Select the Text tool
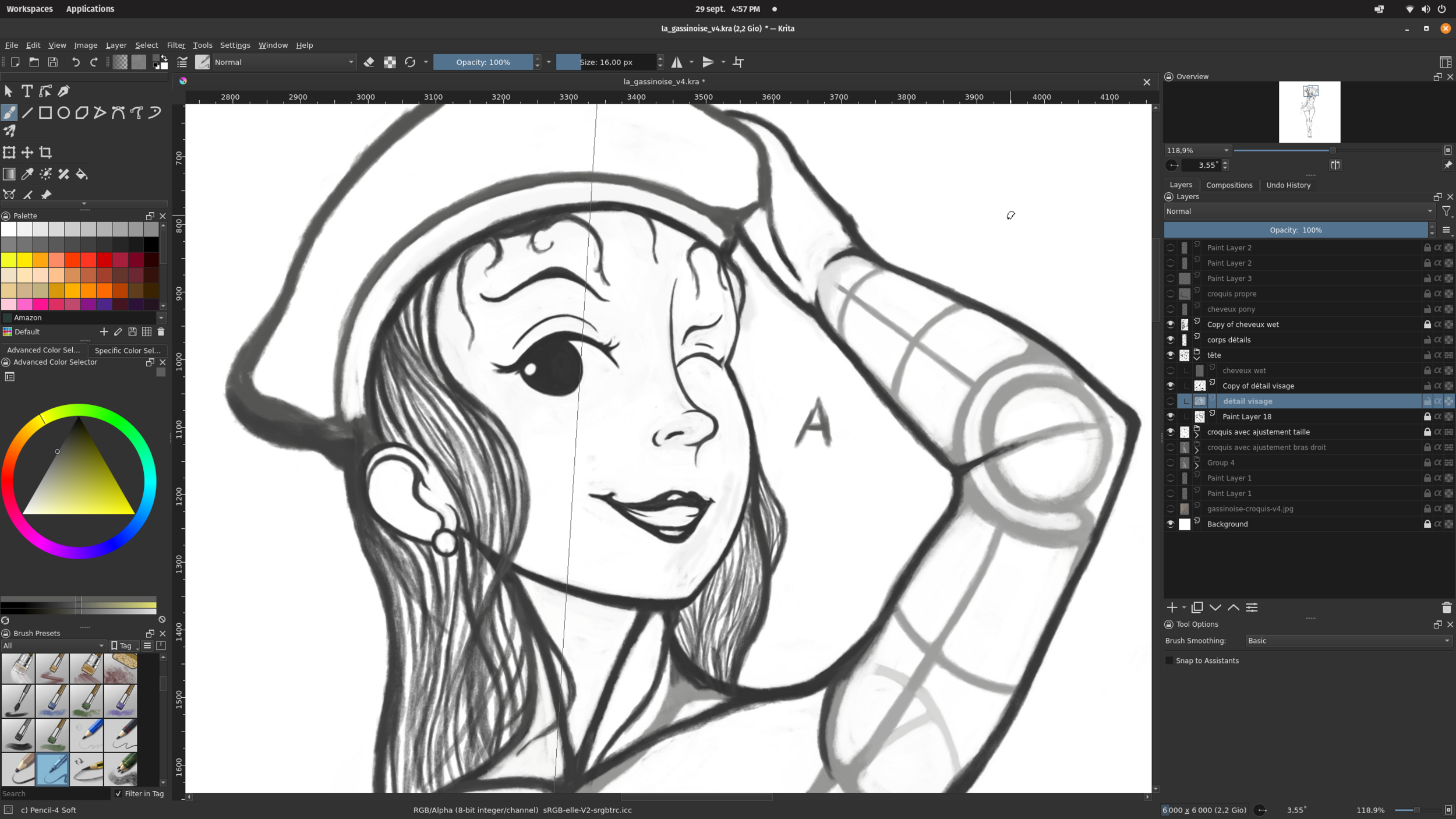Screen dimensions: 1456x819 tap(27, 91)
